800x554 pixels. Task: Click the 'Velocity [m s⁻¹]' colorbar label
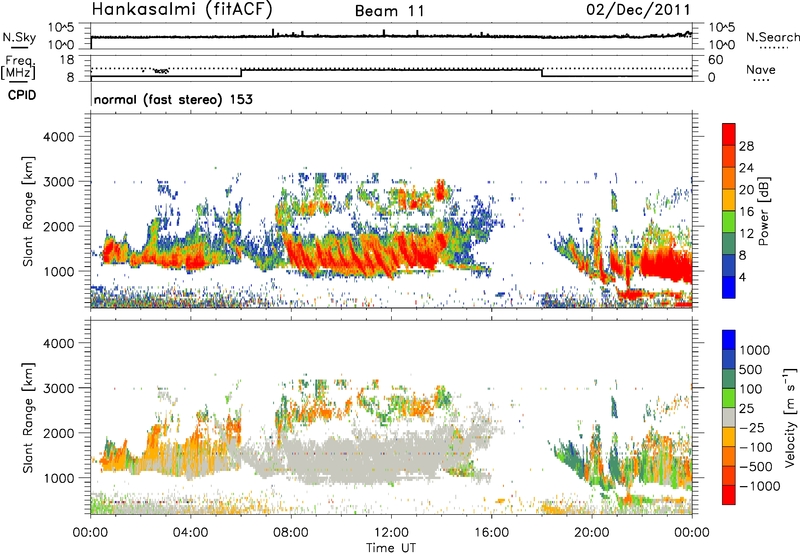[x=791, y=417]
